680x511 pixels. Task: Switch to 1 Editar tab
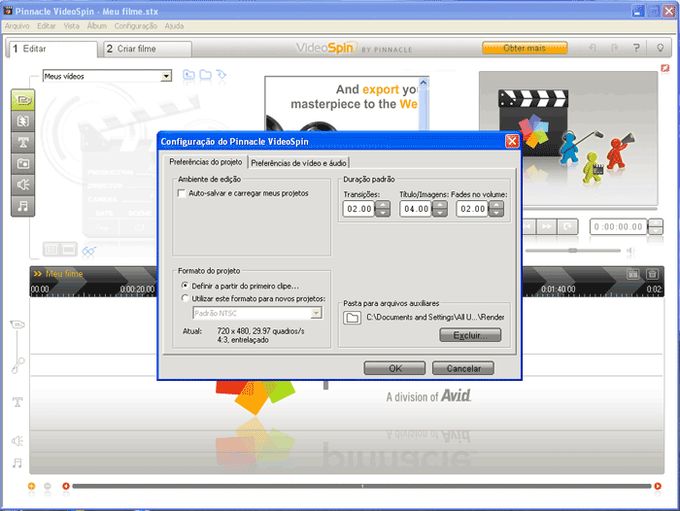(x=51, y=49)
